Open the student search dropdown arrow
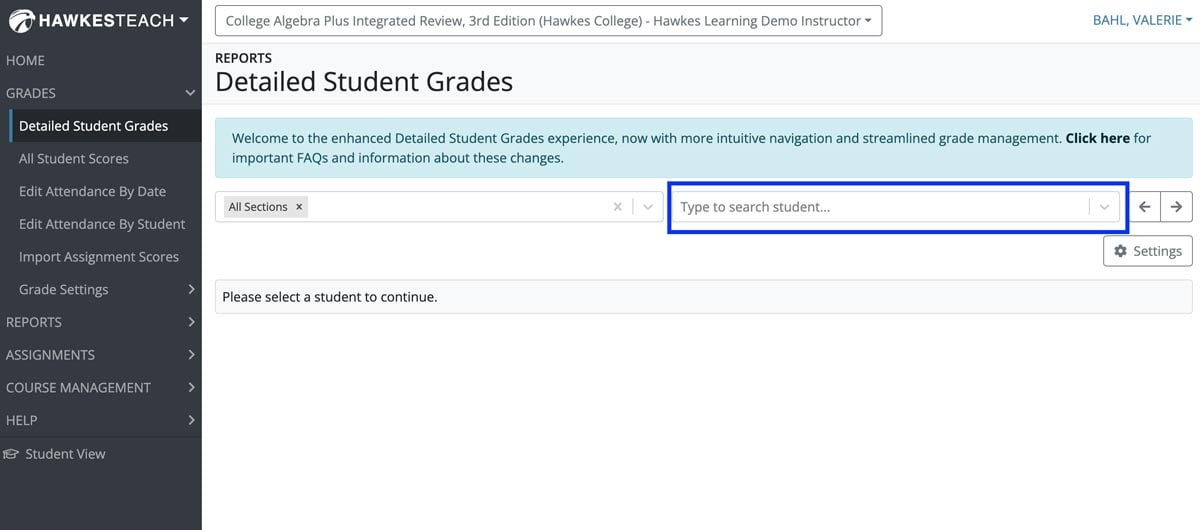This screenshot has width=1200, height=530. click(1104, 207)
